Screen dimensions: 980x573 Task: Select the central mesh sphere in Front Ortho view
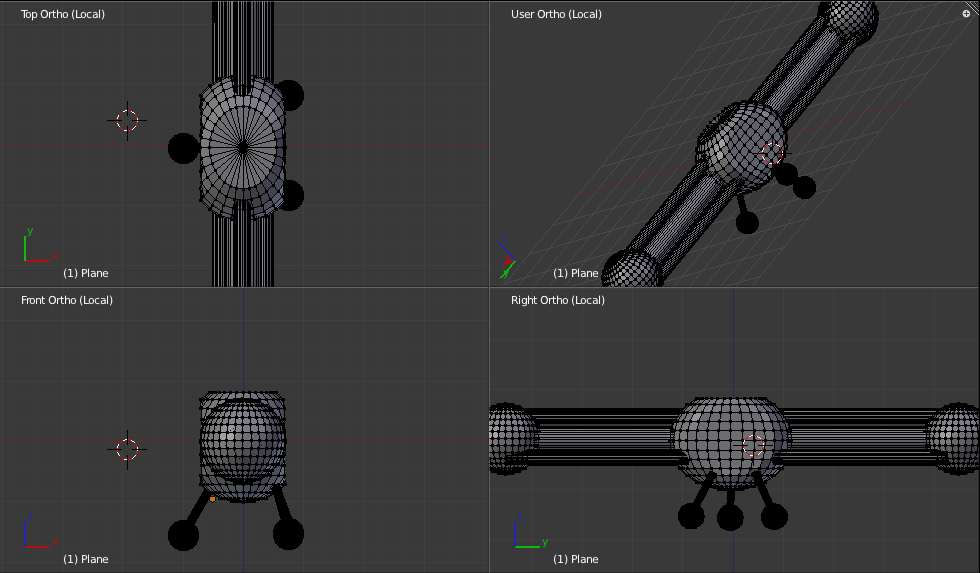242,438
